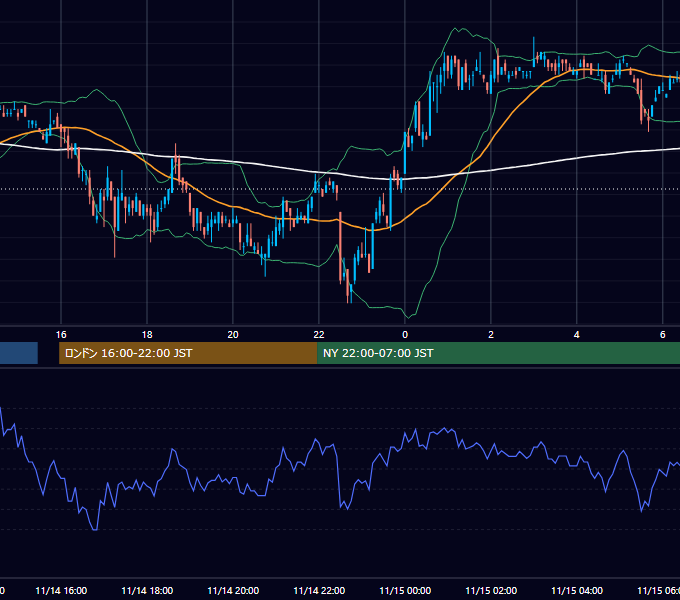This screenshot has height=600, width=680.
Task: Click the '0' hour label on price chart axis
Action: tap(405, 334)
